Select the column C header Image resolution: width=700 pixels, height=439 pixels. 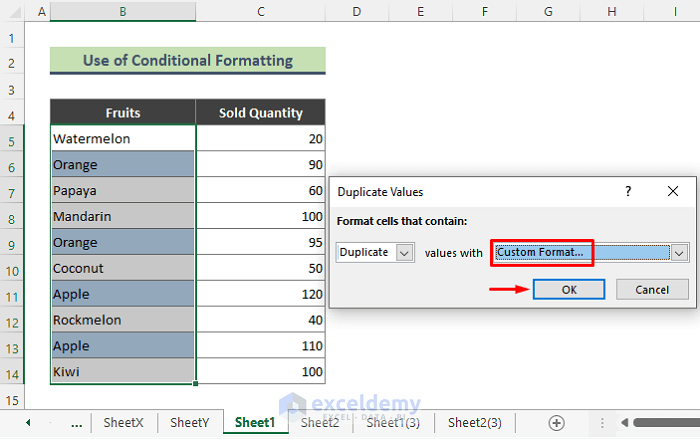(x=260, y=13)
